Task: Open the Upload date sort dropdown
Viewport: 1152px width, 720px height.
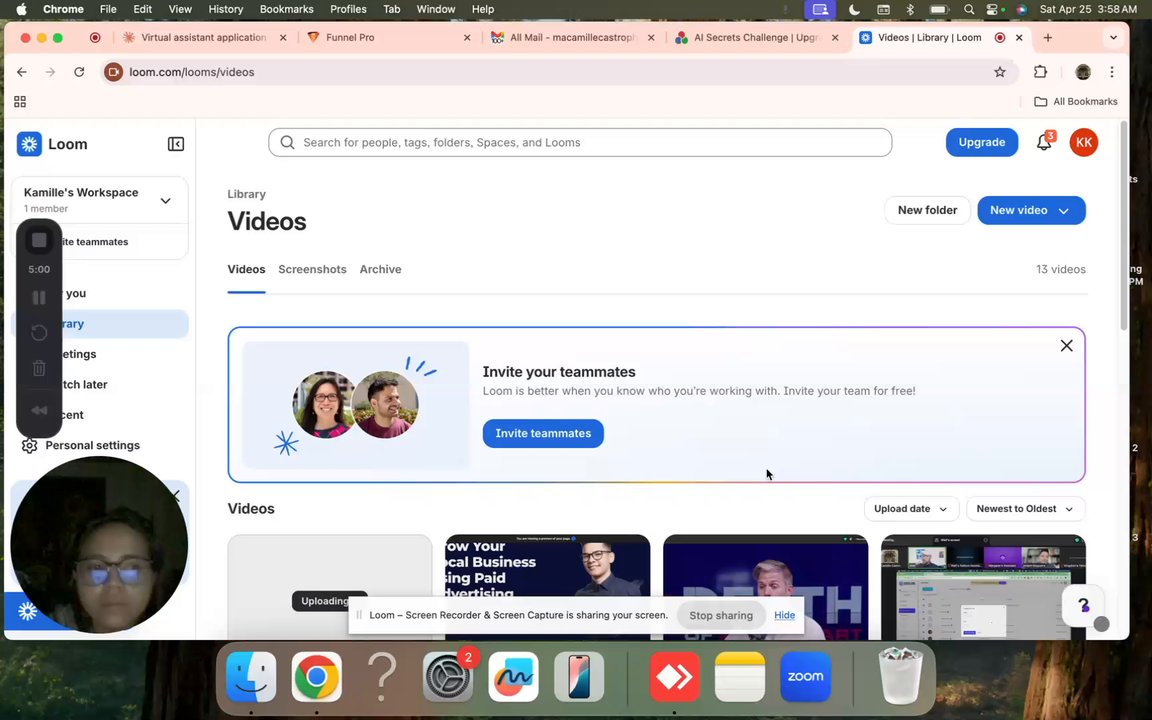Action: pos(911,508)
